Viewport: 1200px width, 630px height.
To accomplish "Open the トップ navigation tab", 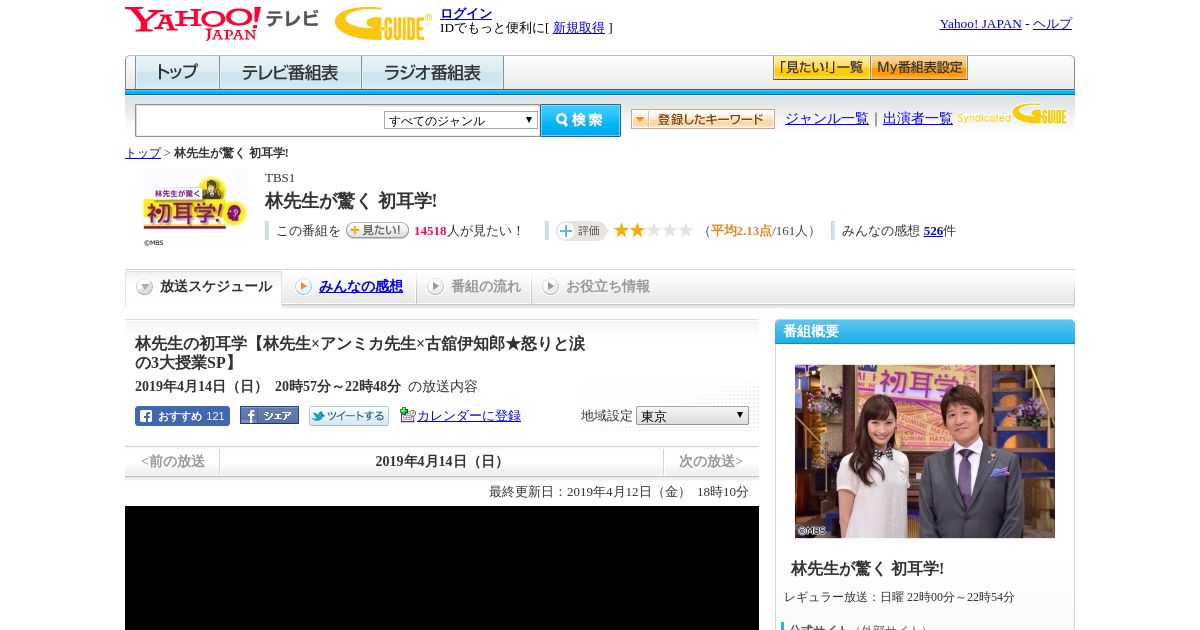I will coord(177,72).
